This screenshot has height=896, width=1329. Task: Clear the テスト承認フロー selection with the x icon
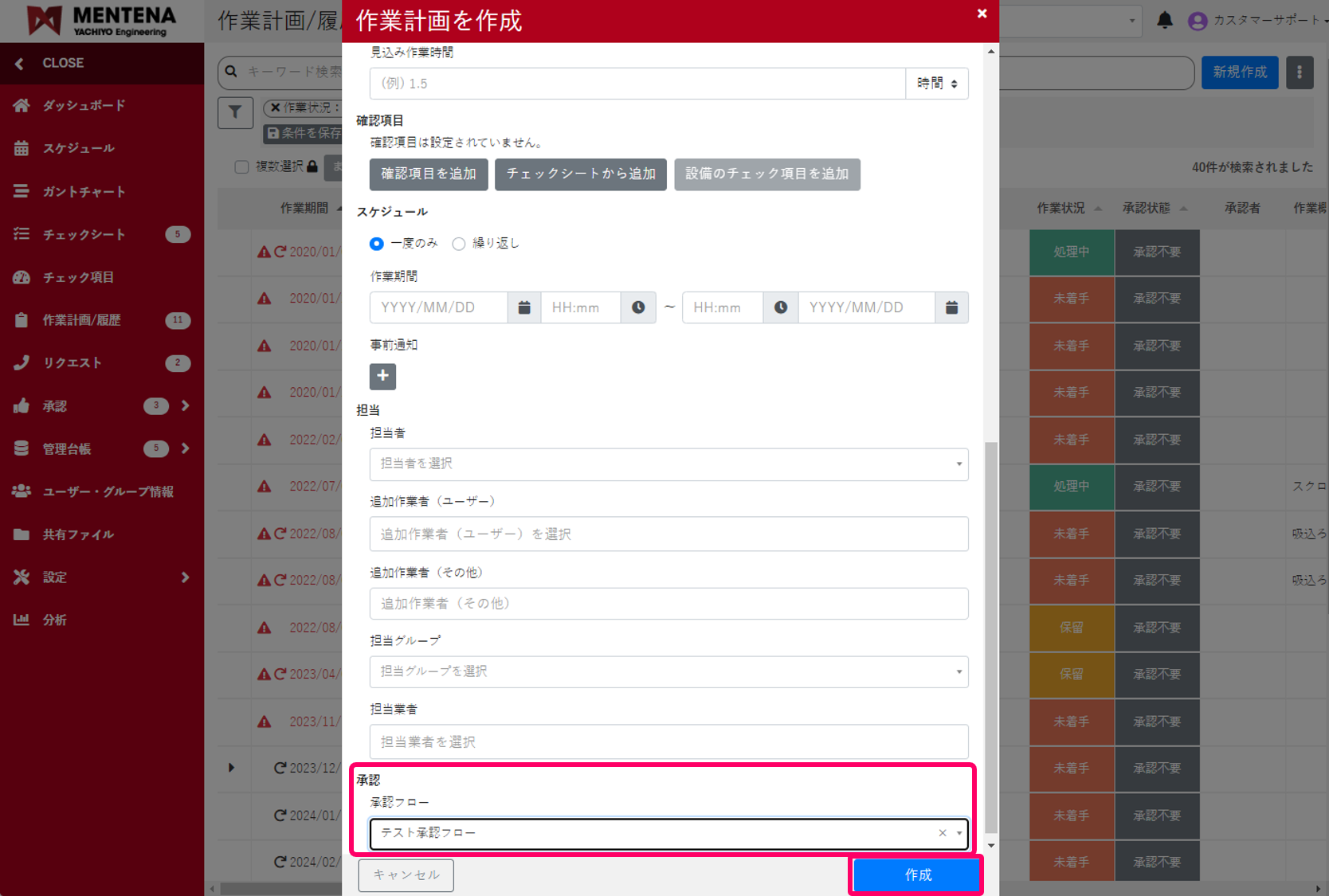(942, 833)
